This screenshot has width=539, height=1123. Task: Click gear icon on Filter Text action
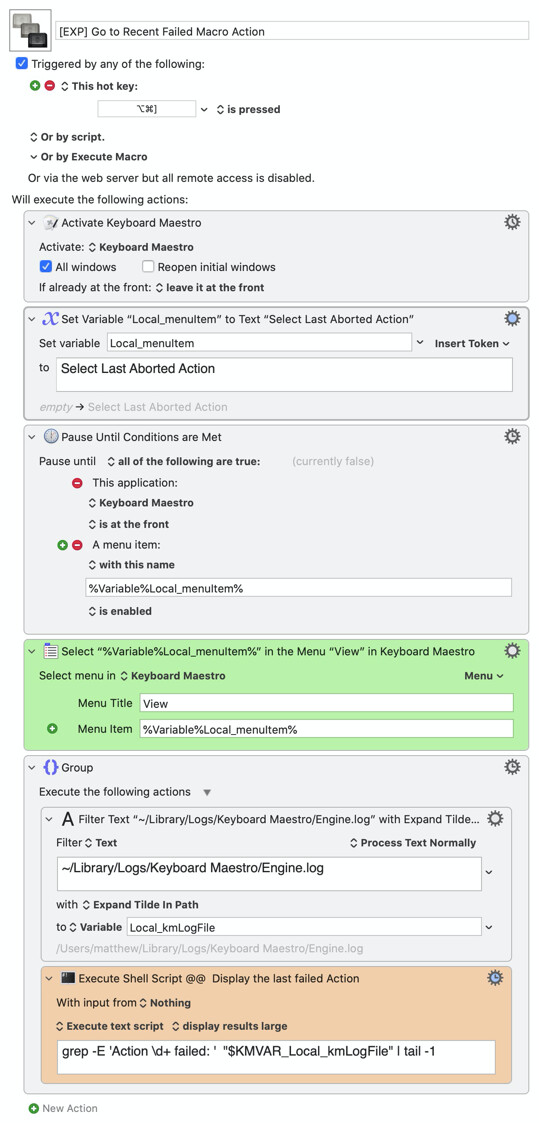pos(495,819)
